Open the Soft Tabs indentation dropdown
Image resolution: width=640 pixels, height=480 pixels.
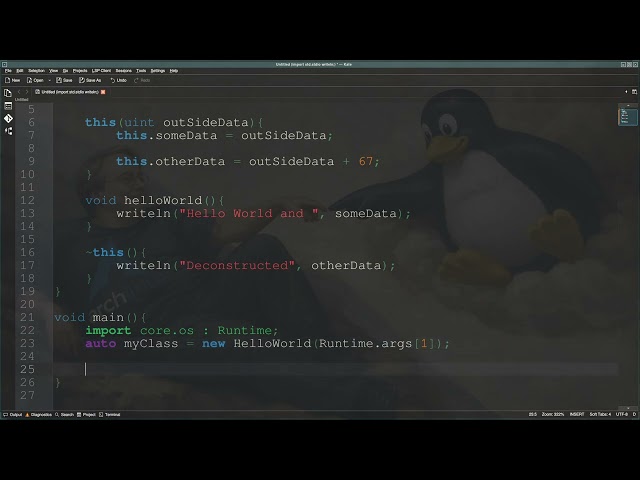(x=600, y=414)
